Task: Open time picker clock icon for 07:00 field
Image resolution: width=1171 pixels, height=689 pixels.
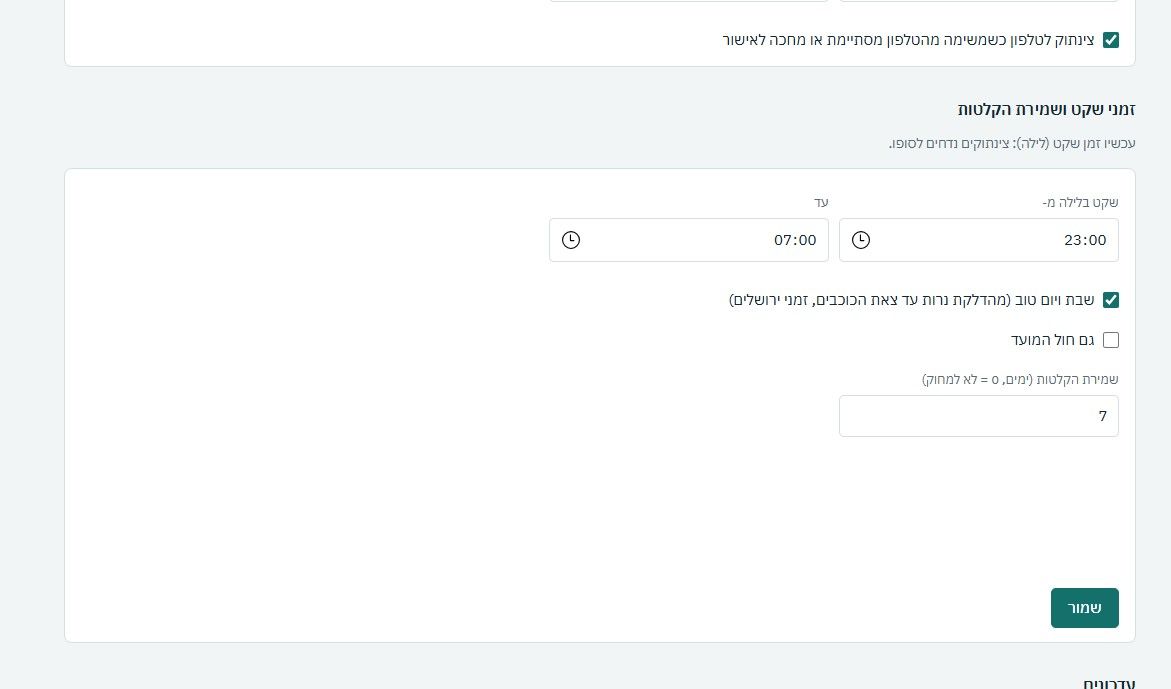Action: [x=571, y=240]
